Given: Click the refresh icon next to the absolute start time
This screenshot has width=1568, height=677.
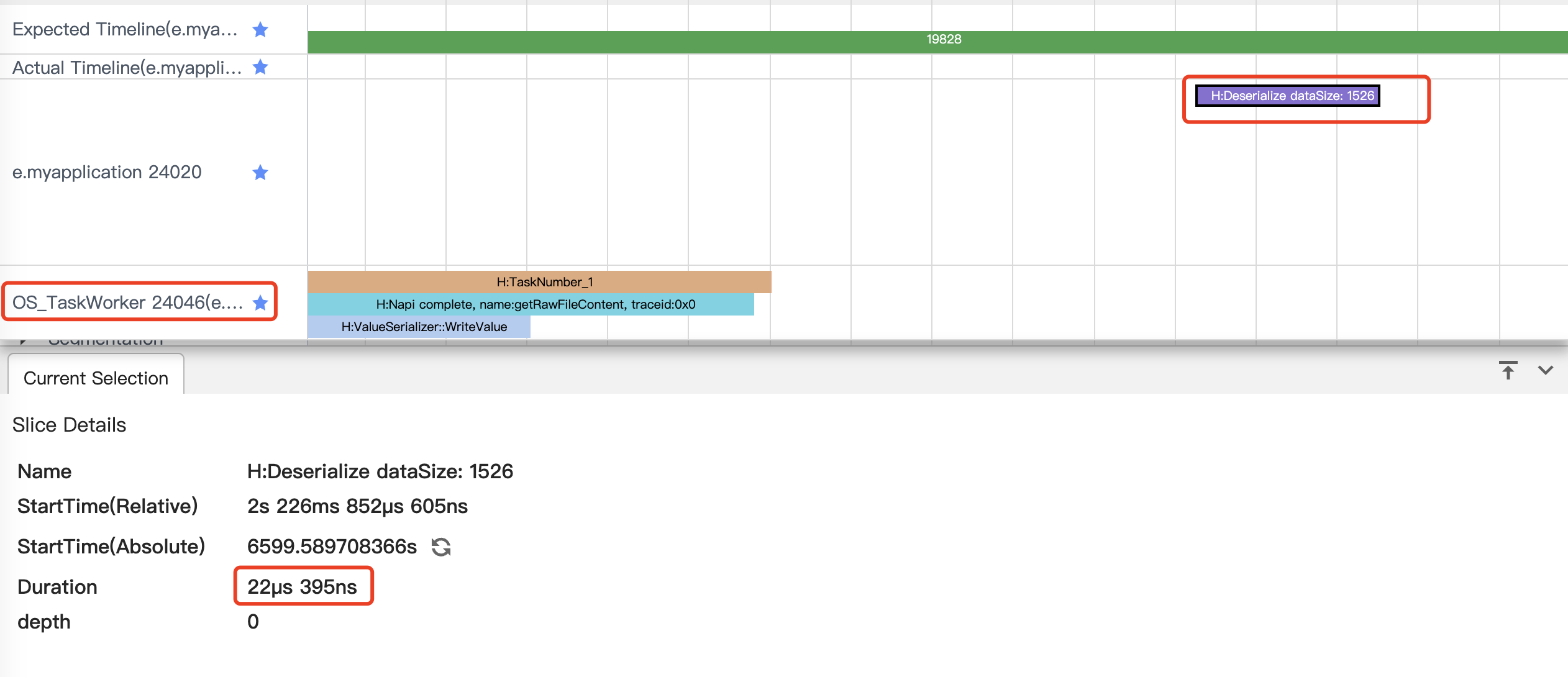Looking at the screenshot, I should pyautogui.click(x=441, y=547).
